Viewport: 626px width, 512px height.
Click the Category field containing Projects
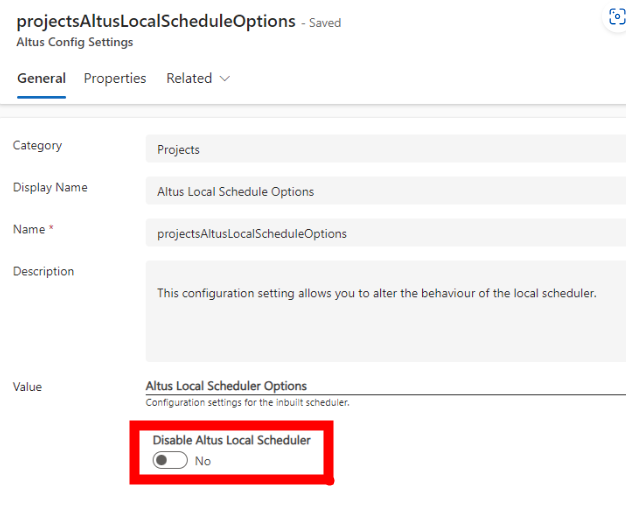tap(386, 149)
